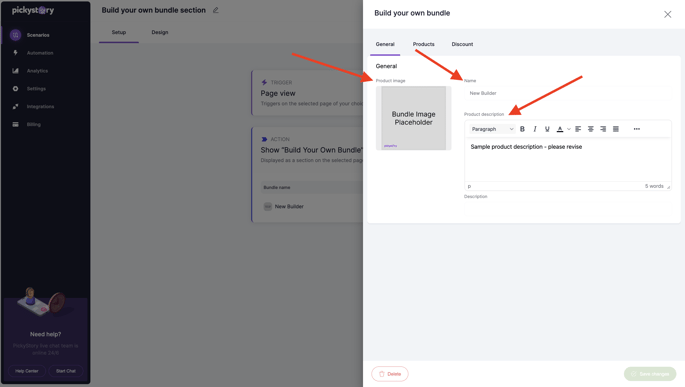This screenshot has width=685, height=387.
Task: Justify the description text
Action: click(616, 129)
